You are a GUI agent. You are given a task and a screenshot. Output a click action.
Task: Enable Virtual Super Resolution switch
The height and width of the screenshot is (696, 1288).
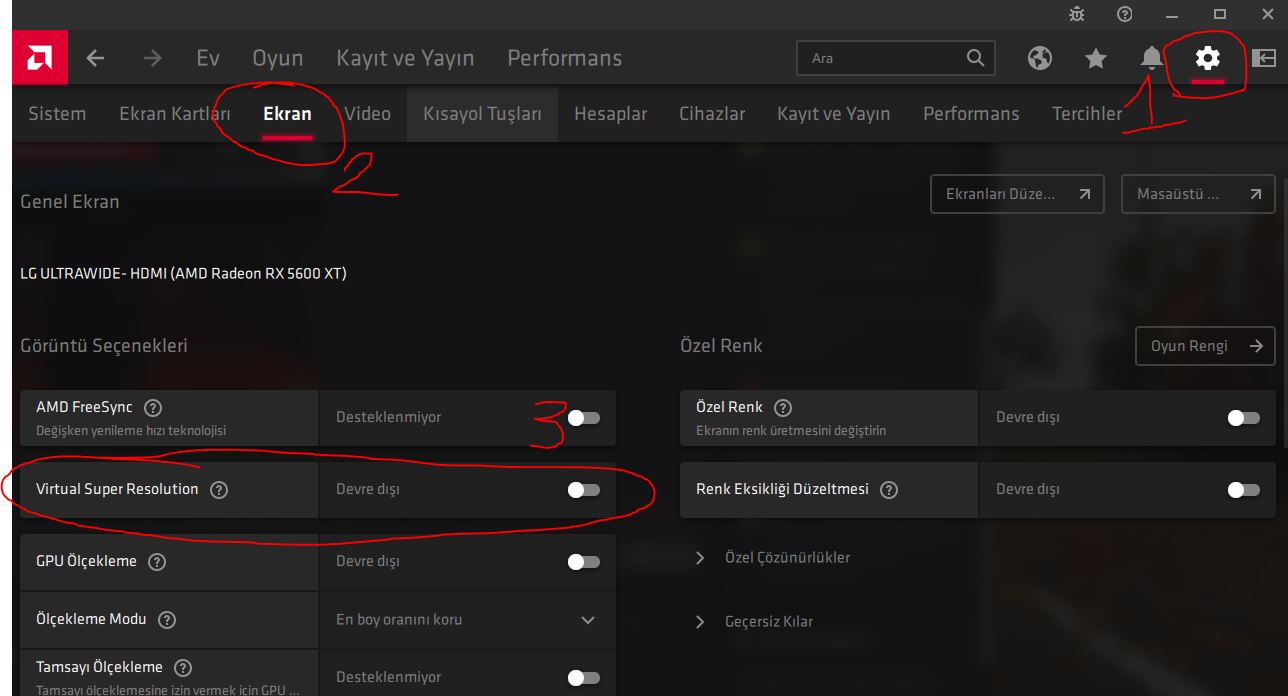584,490
